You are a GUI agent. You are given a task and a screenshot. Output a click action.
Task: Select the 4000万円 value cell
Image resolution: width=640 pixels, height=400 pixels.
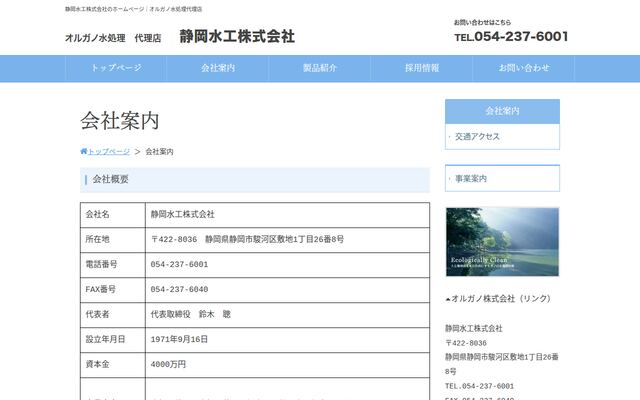[287, 364]
